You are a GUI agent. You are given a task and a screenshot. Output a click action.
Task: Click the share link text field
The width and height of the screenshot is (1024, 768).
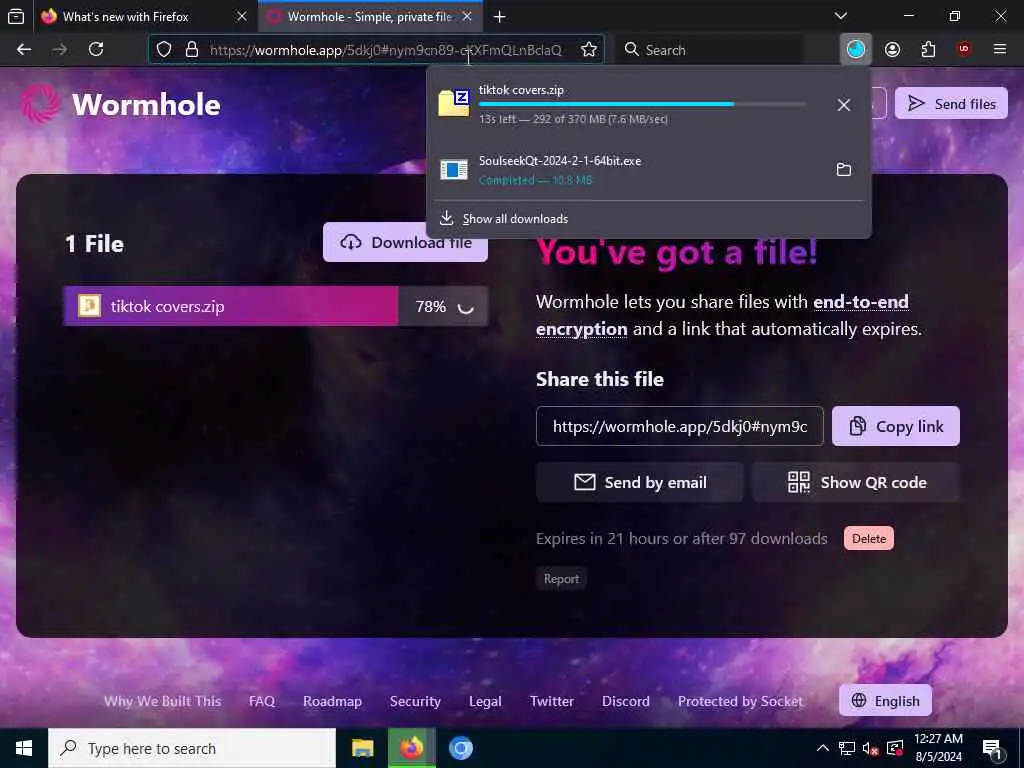click(x=679, y=426)
